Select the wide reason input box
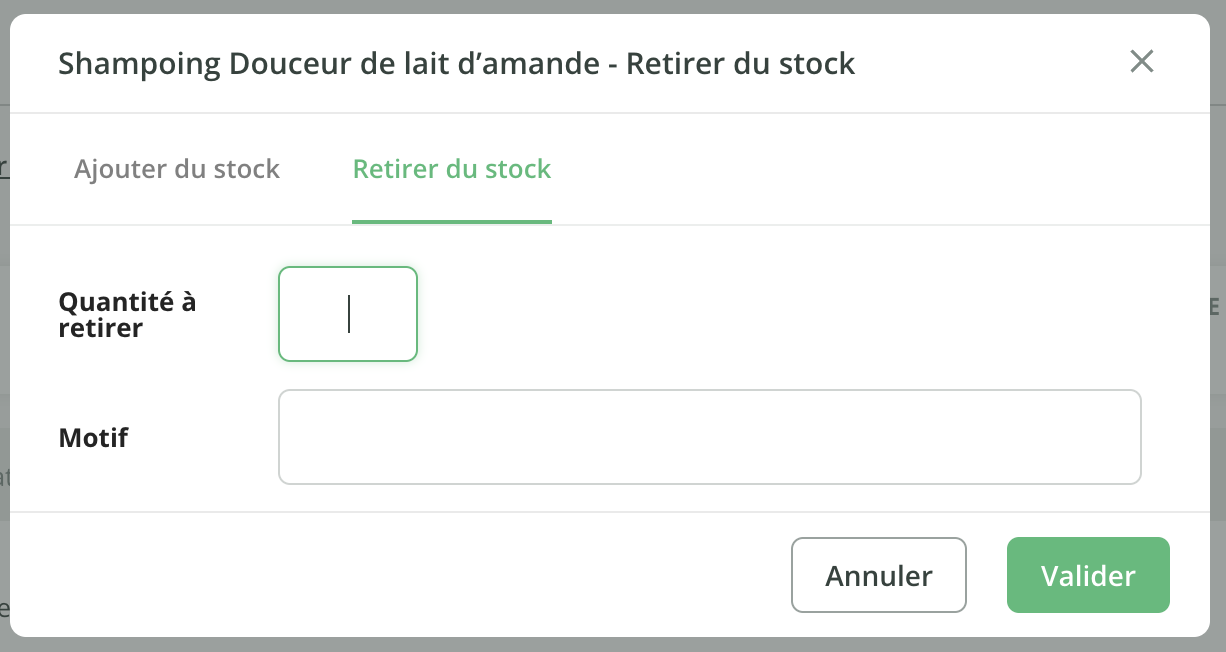1226x652 pixels. pos(709,437)
